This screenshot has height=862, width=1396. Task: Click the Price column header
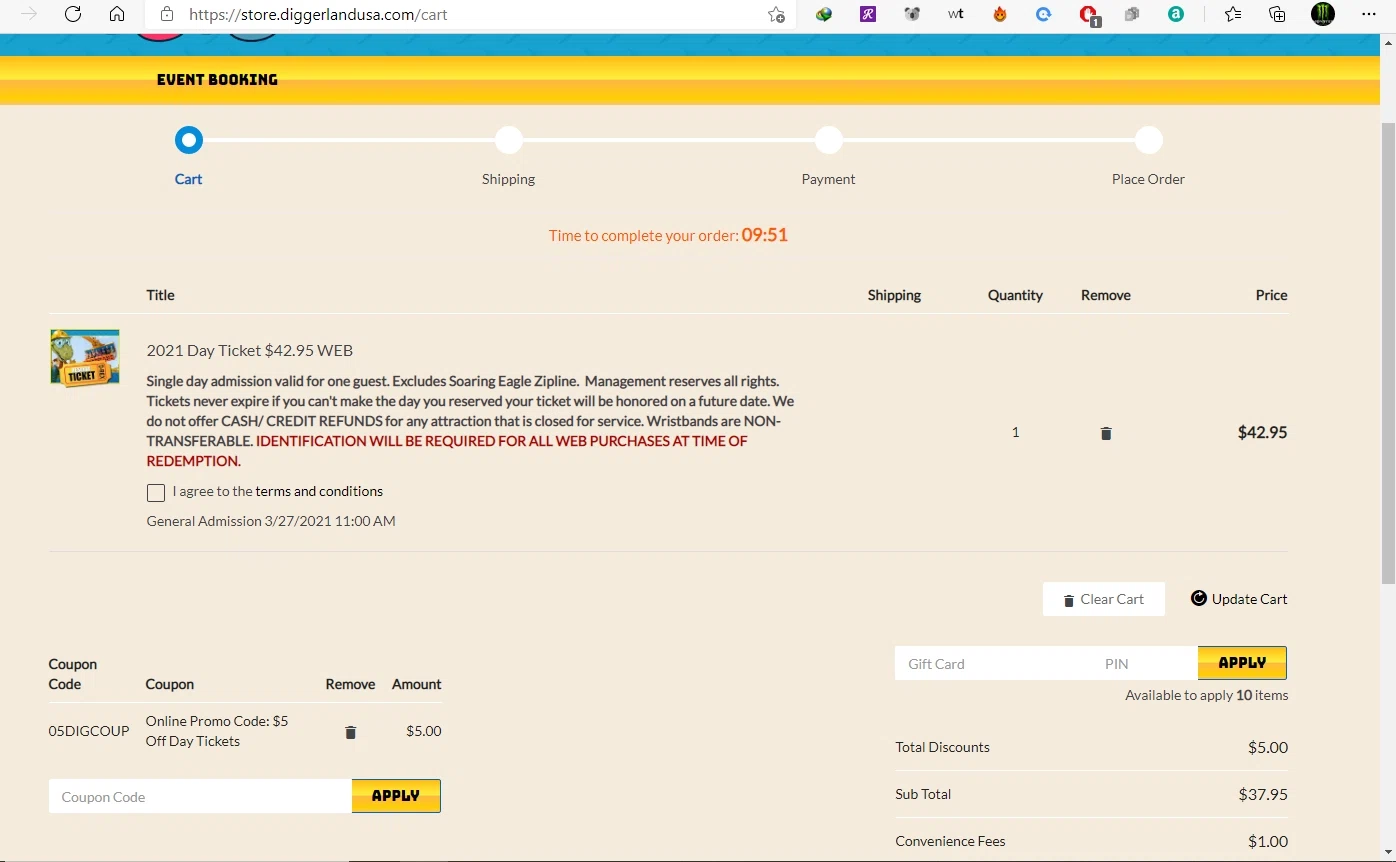coord(1272,295)
